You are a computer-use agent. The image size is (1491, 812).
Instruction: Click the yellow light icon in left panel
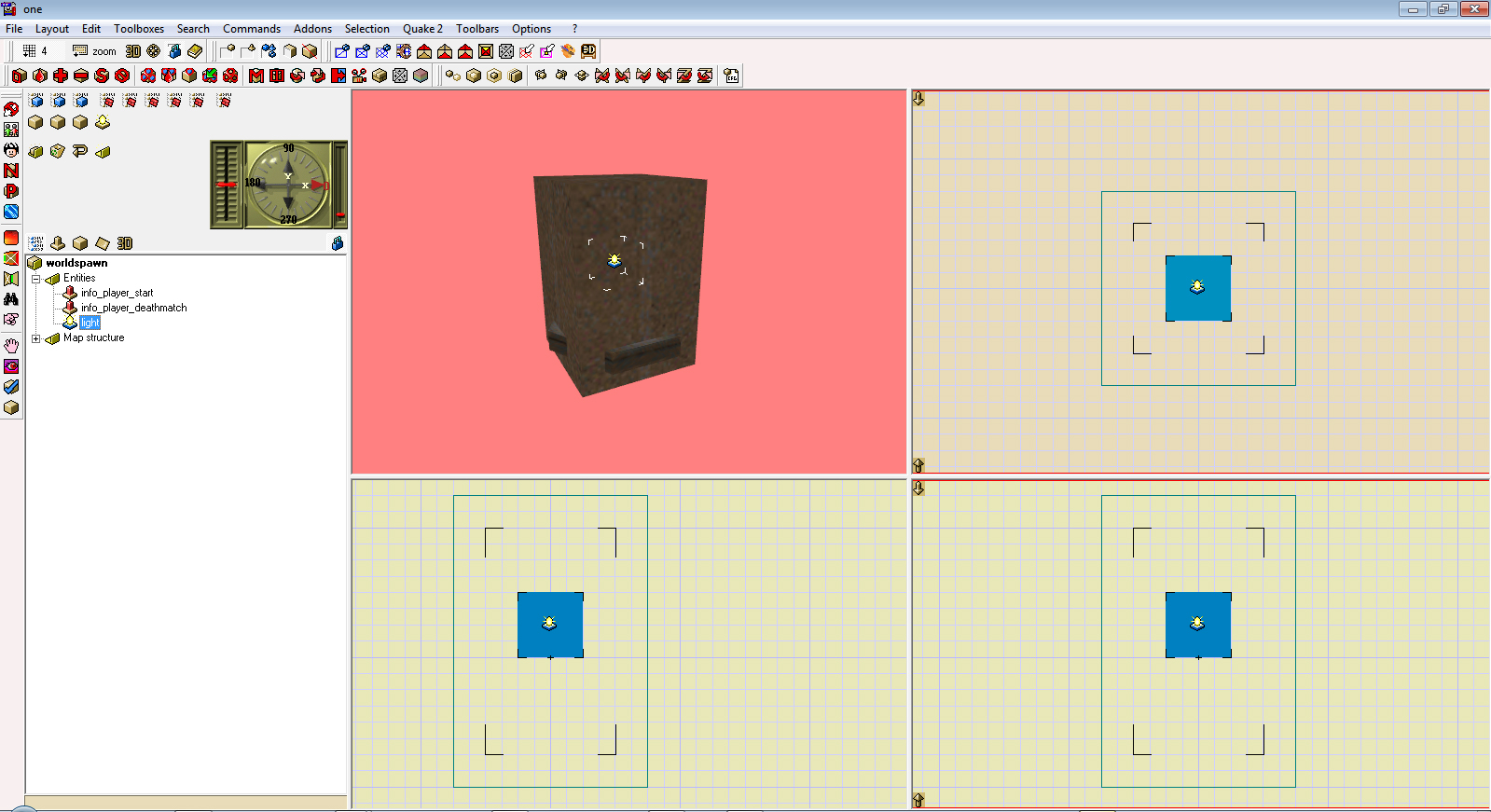103,122
